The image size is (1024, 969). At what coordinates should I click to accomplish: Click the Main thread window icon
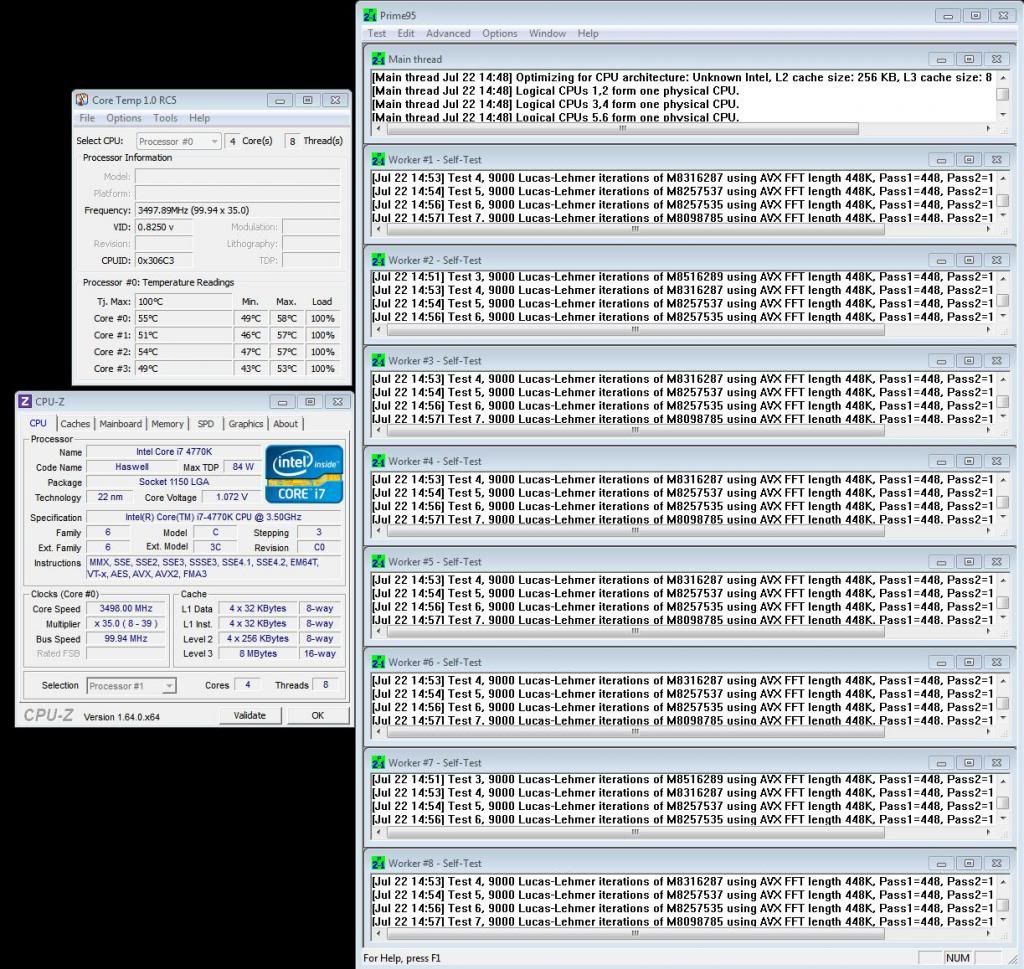tap(378, 59)
